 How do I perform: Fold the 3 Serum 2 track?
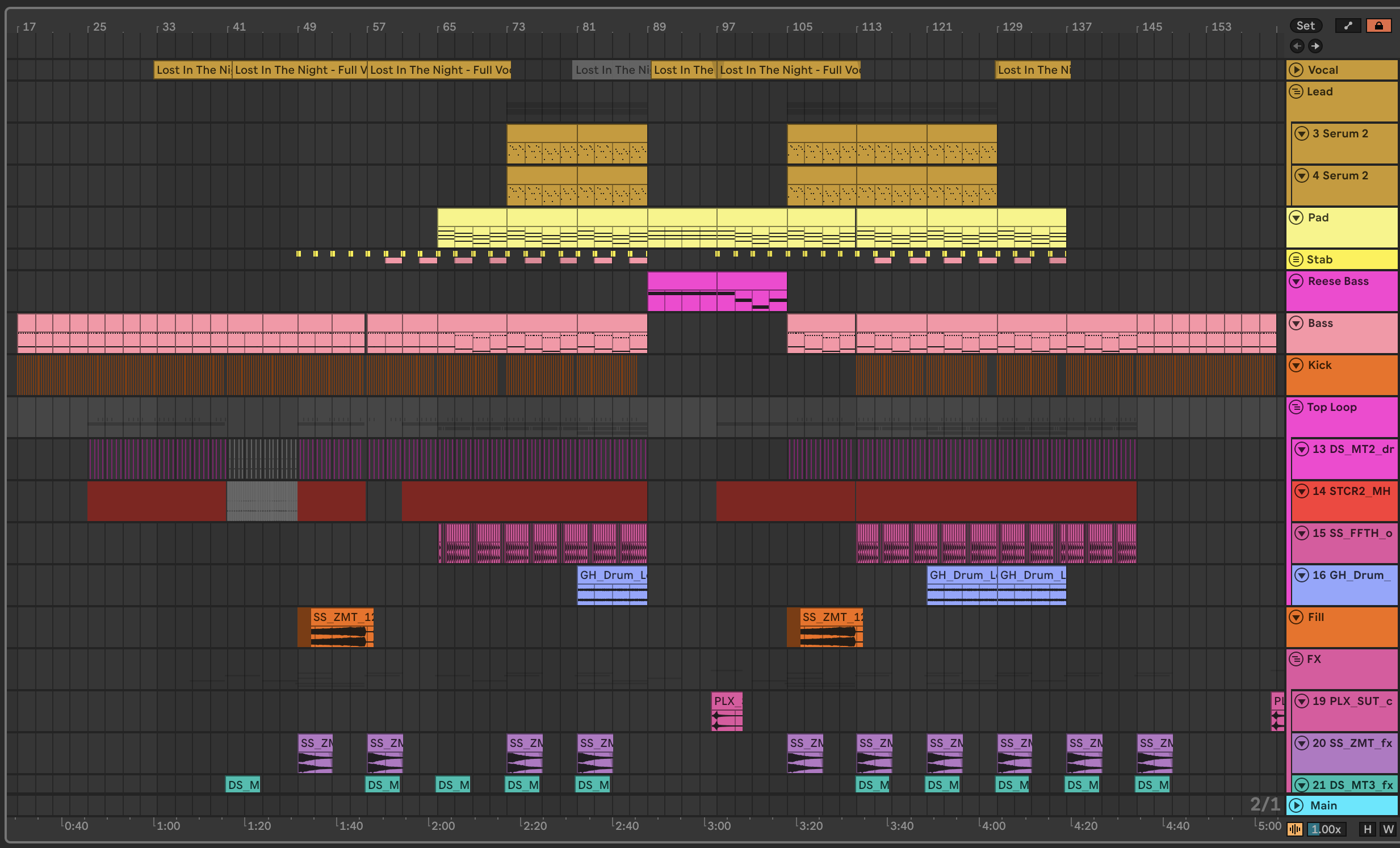[x=1302, y=133]
